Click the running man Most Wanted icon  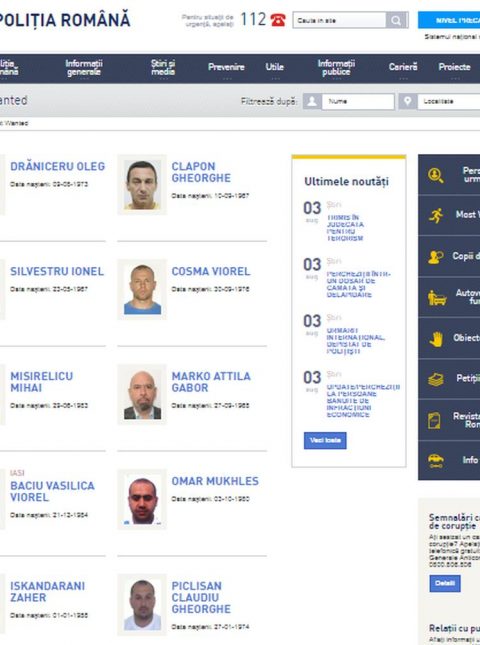coord(436,215)
